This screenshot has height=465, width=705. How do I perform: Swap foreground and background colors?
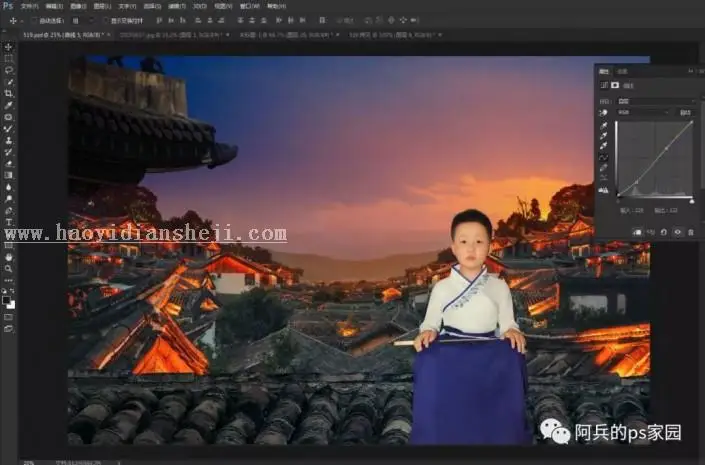(12, 291)
